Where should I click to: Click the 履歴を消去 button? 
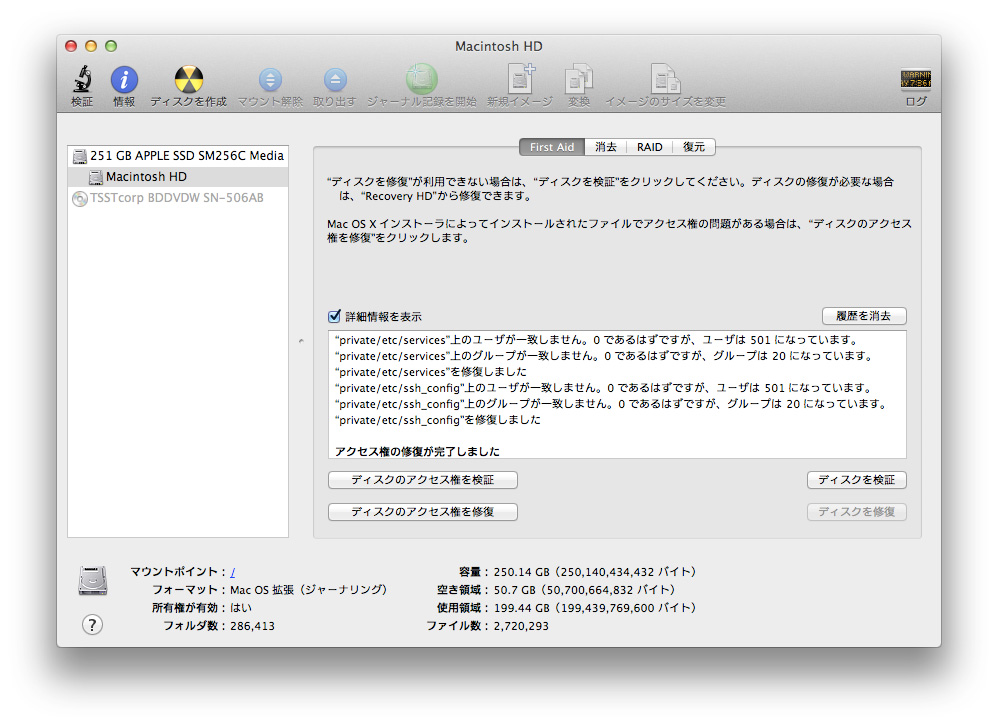[x=864, y=316]
